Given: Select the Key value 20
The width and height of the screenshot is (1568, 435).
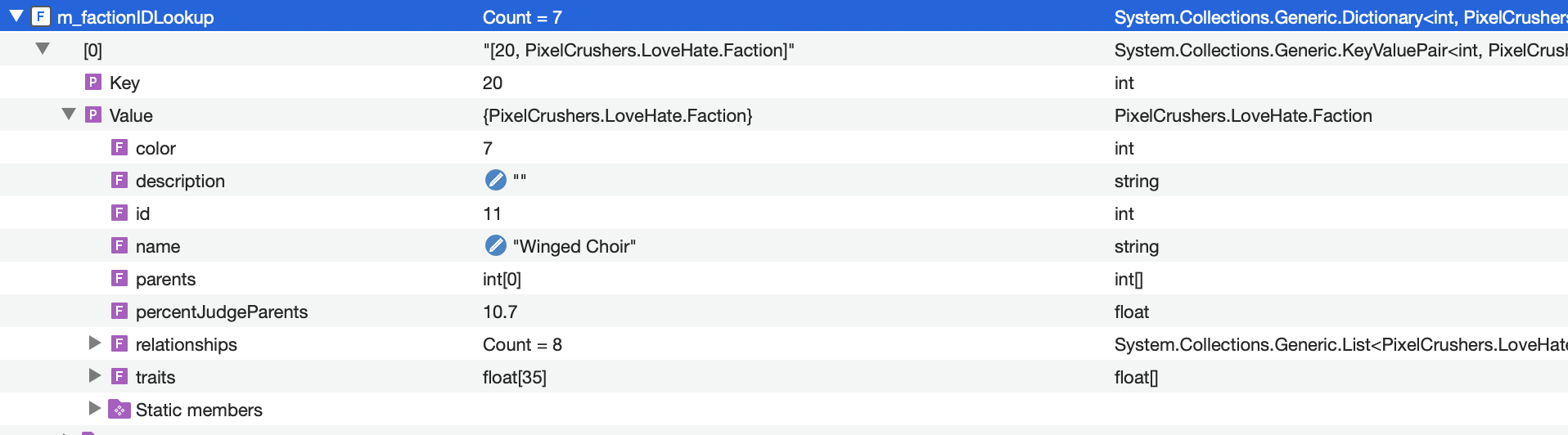Looking at the screenshot, I should 493,83.
